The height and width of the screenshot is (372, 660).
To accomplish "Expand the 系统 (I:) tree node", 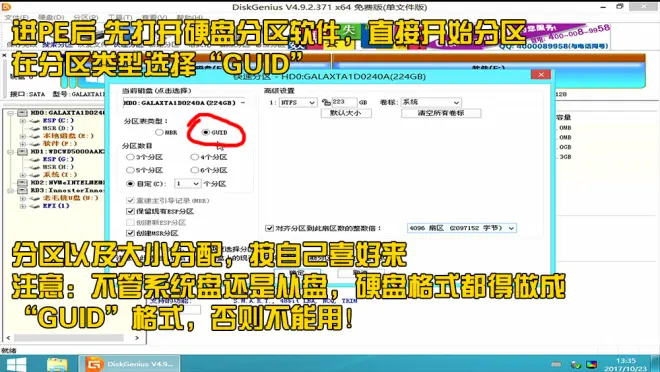I will click(x=23, y=175).
